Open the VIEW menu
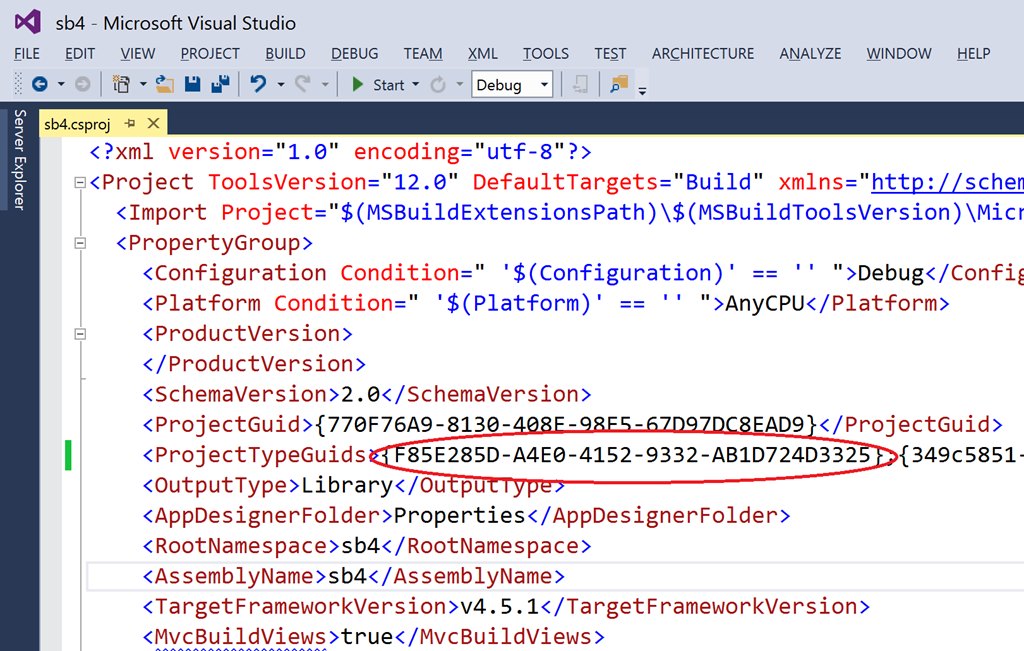Viewport: 1024px width, 651px height. coord(138,54)
